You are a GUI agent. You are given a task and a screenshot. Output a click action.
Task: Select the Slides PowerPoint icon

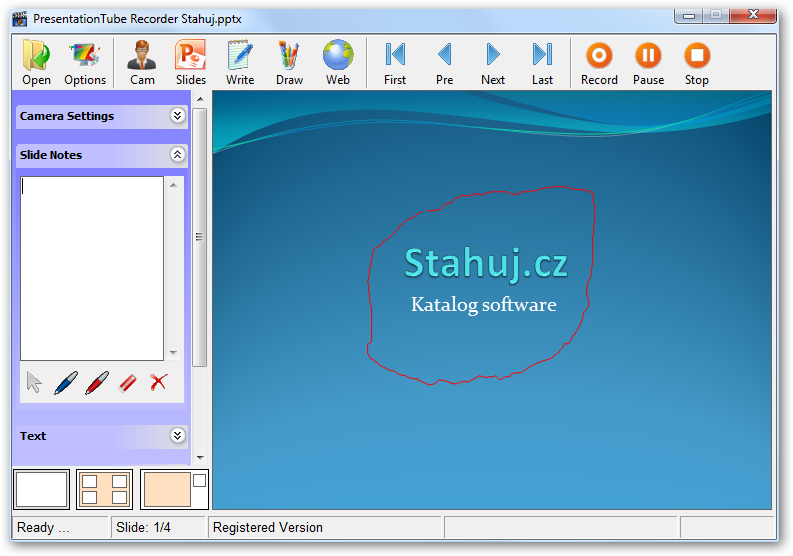(191, 63)
